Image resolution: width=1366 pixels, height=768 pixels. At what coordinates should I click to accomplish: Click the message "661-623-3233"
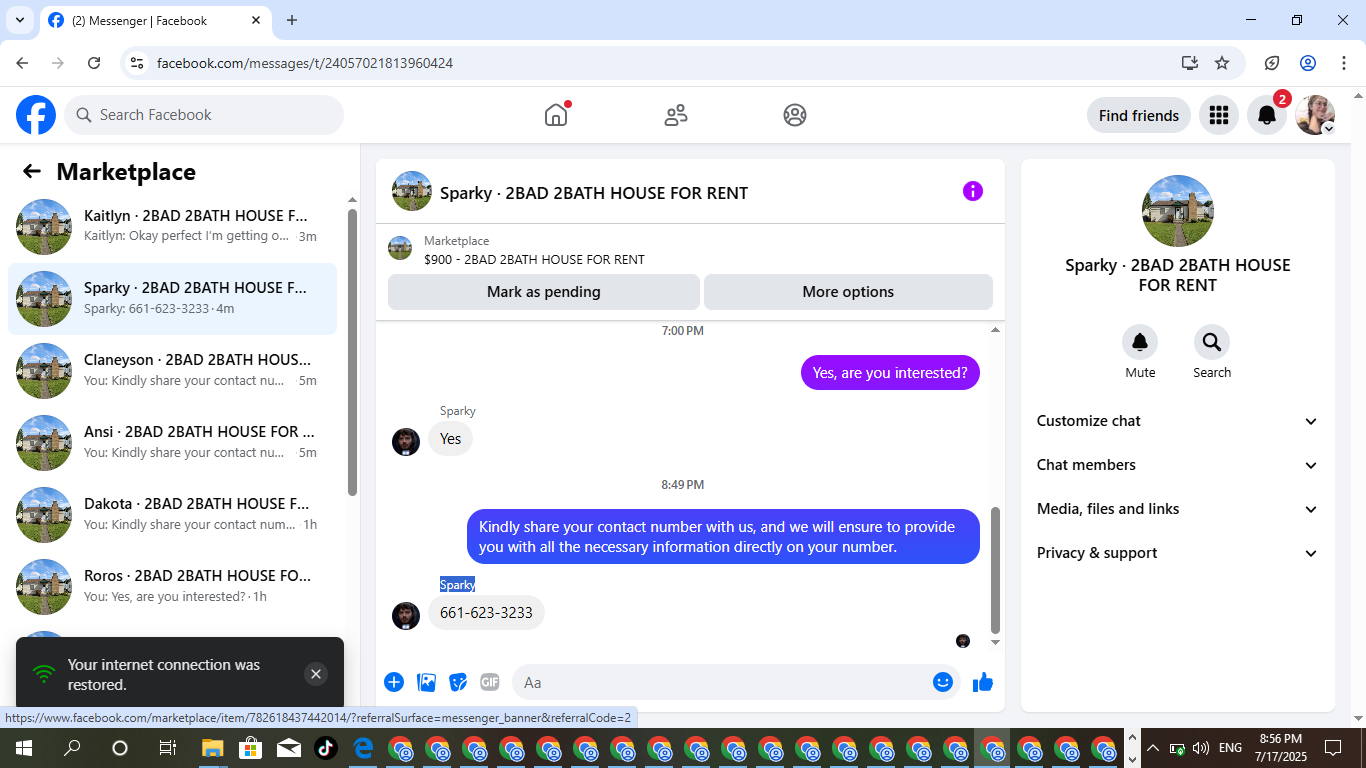click(x=486, y=613)
